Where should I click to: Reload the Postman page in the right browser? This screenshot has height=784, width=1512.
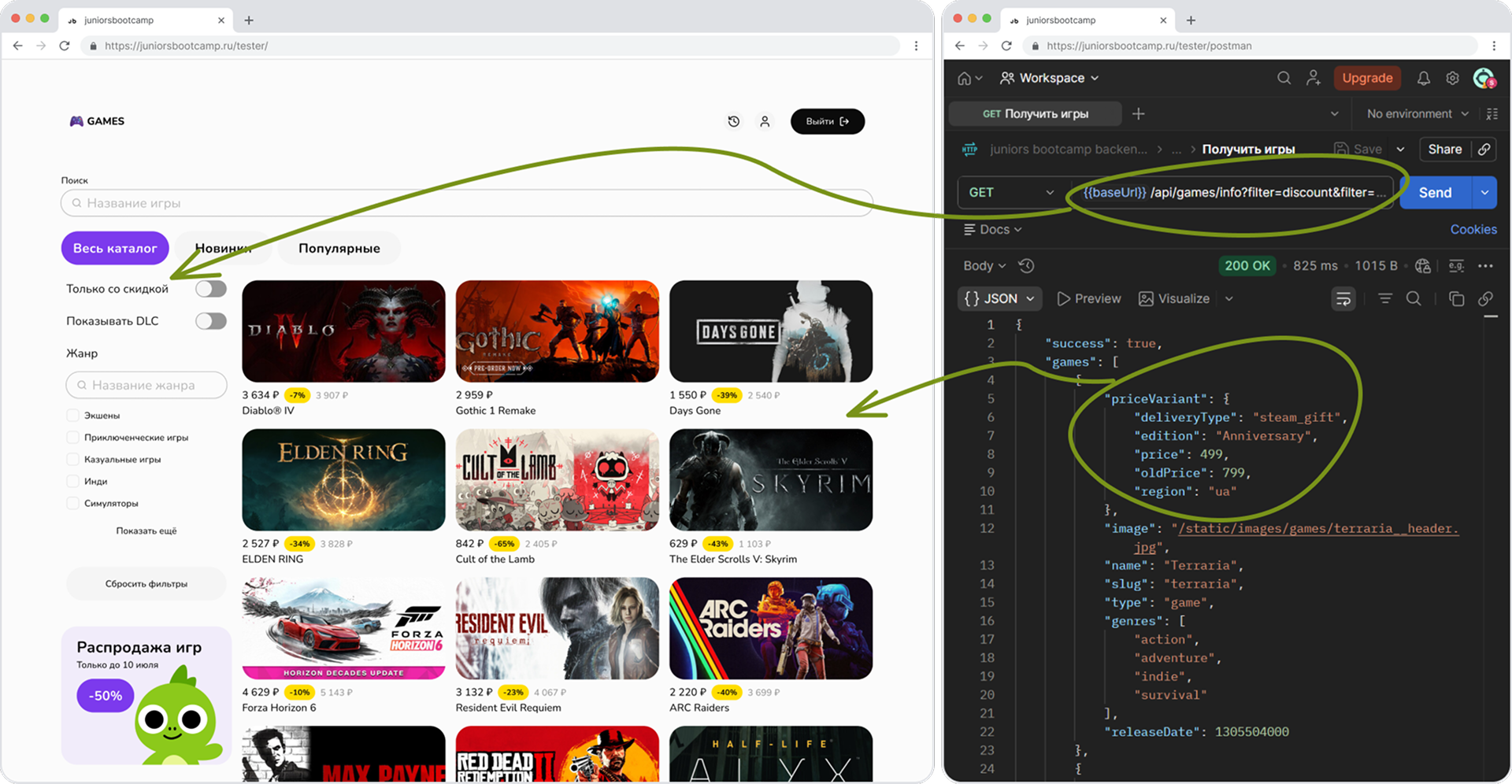(x=1006, y=46)
